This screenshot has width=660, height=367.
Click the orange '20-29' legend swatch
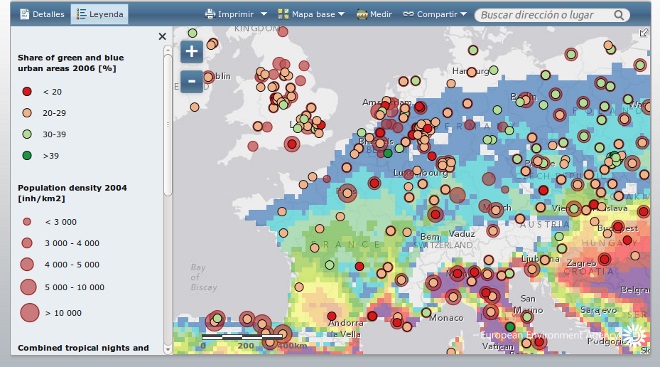(27, 113)
